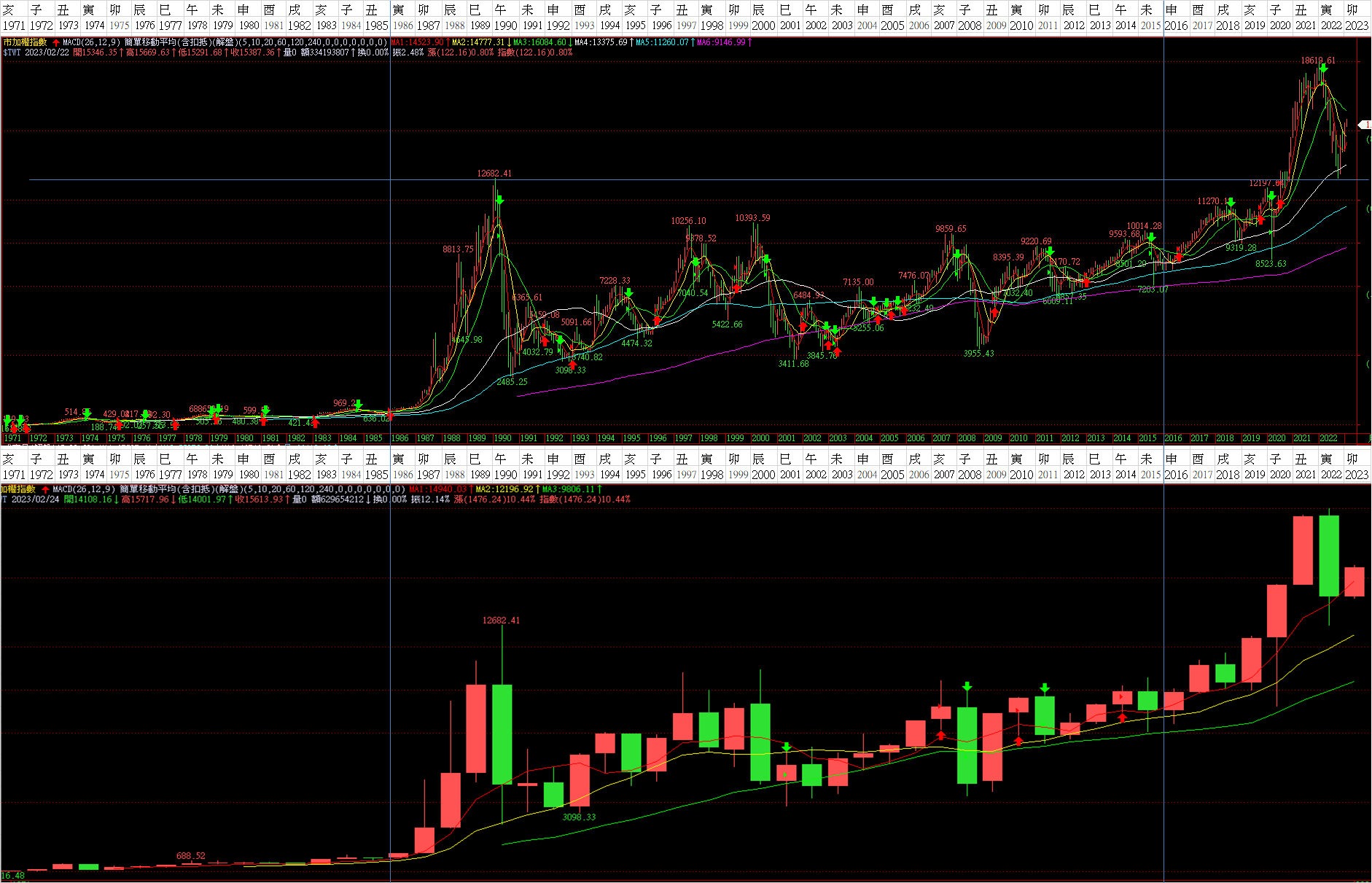
Task: Click the green arrow above the lower chart's 2011 candle
Action: point(1045,688)
